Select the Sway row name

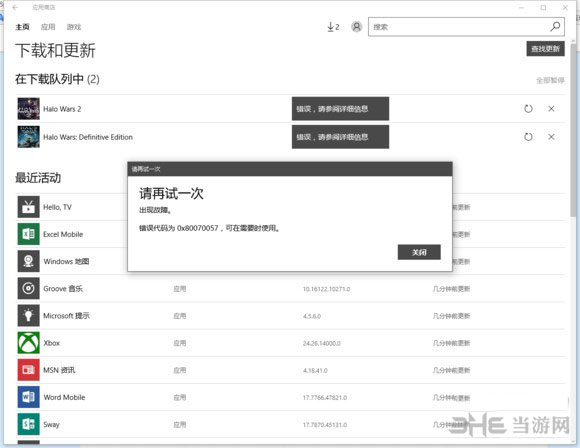51,424
